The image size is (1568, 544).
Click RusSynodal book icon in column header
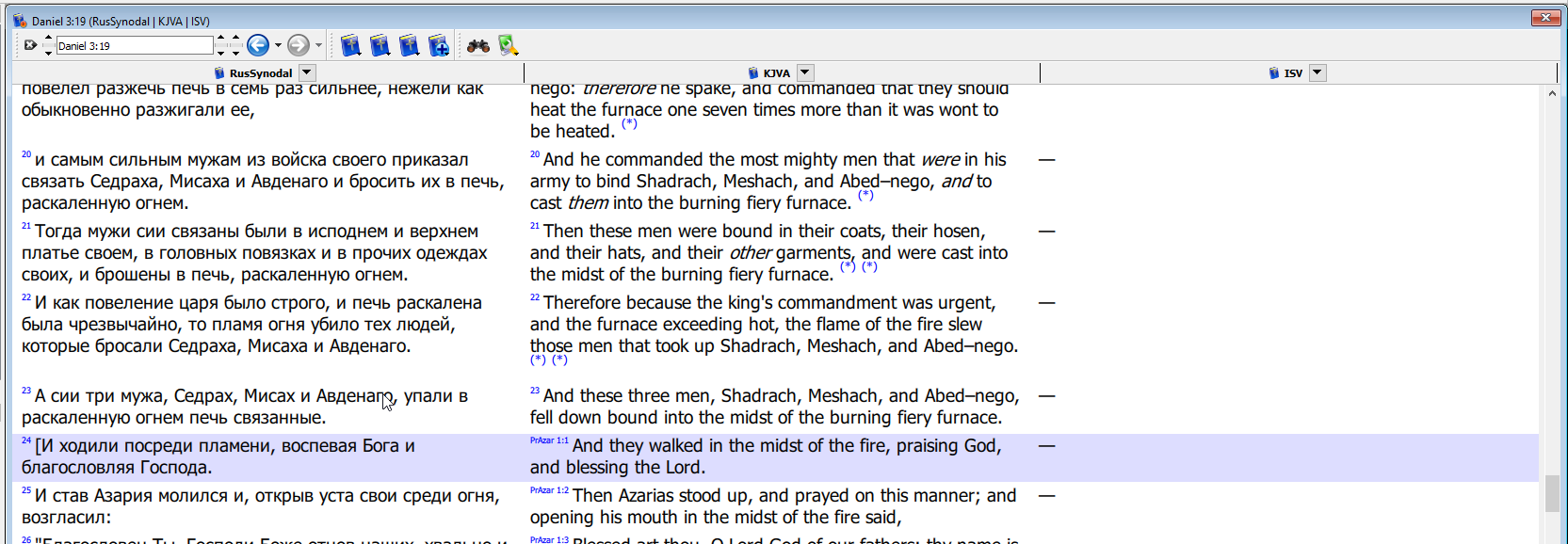[x=219, y=72]
